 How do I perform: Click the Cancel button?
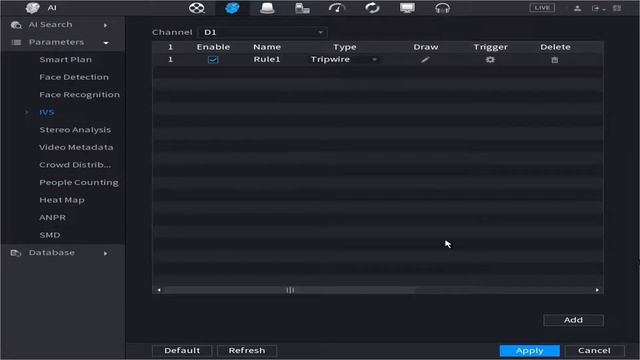pyautogui.click(x=594, y=351)
